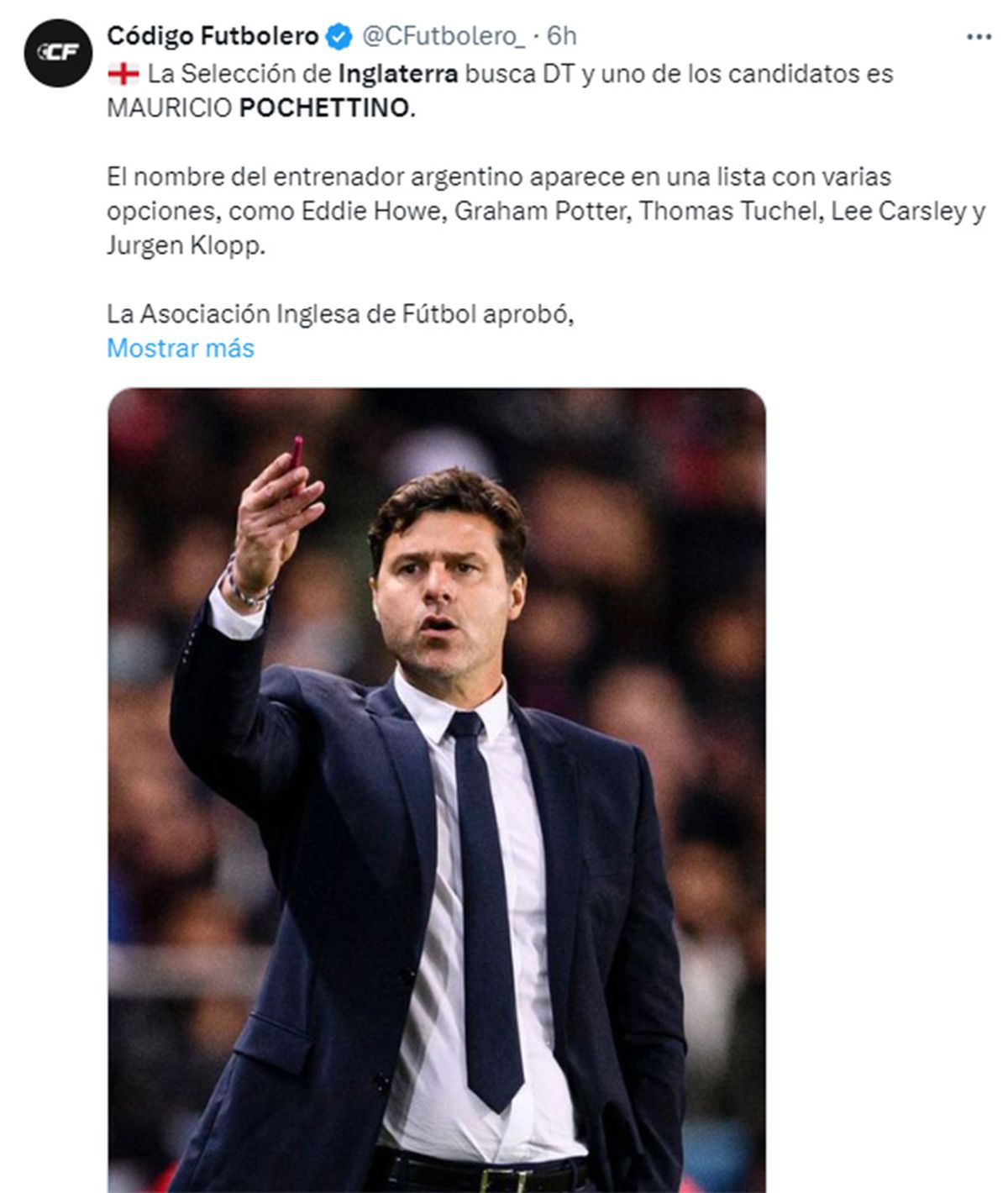Image resolution: width=1008 pixels, height=1193 pixels.
Task: Click the bold word Inglaterra
Action: click(x=398, y=74)
